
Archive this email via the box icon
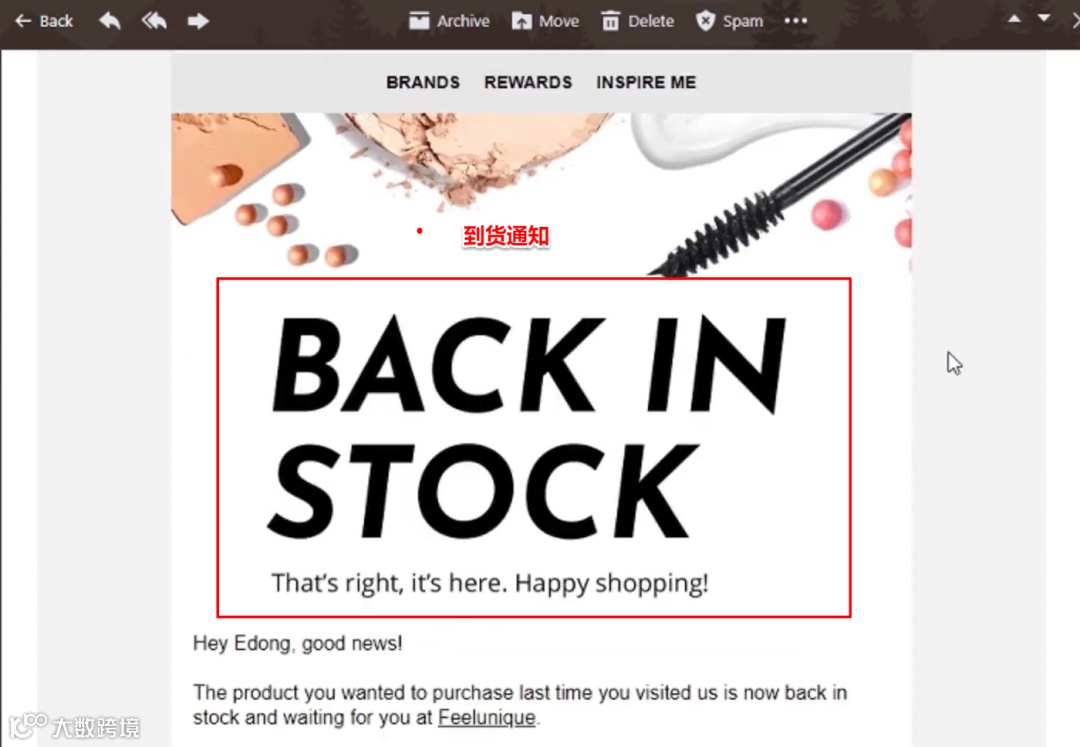pyautogui.click(x=419, y=21)
